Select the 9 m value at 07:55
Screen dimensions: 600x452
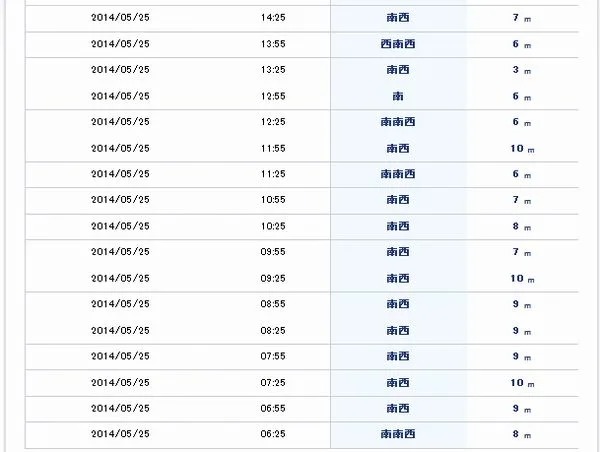[522, 357]
